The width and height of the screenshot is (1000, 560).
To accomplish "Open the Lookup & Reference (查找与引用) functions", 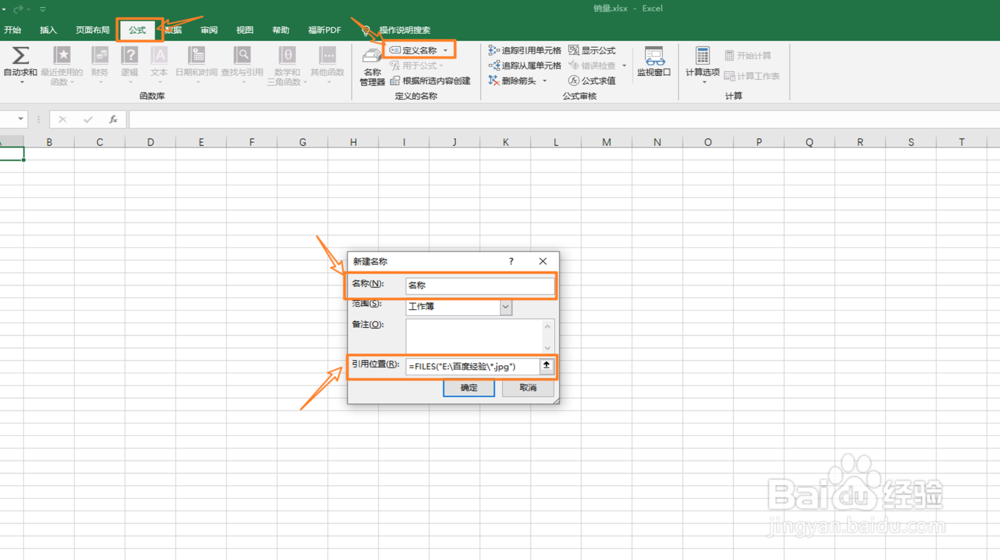I will click(x=242, y=64).
